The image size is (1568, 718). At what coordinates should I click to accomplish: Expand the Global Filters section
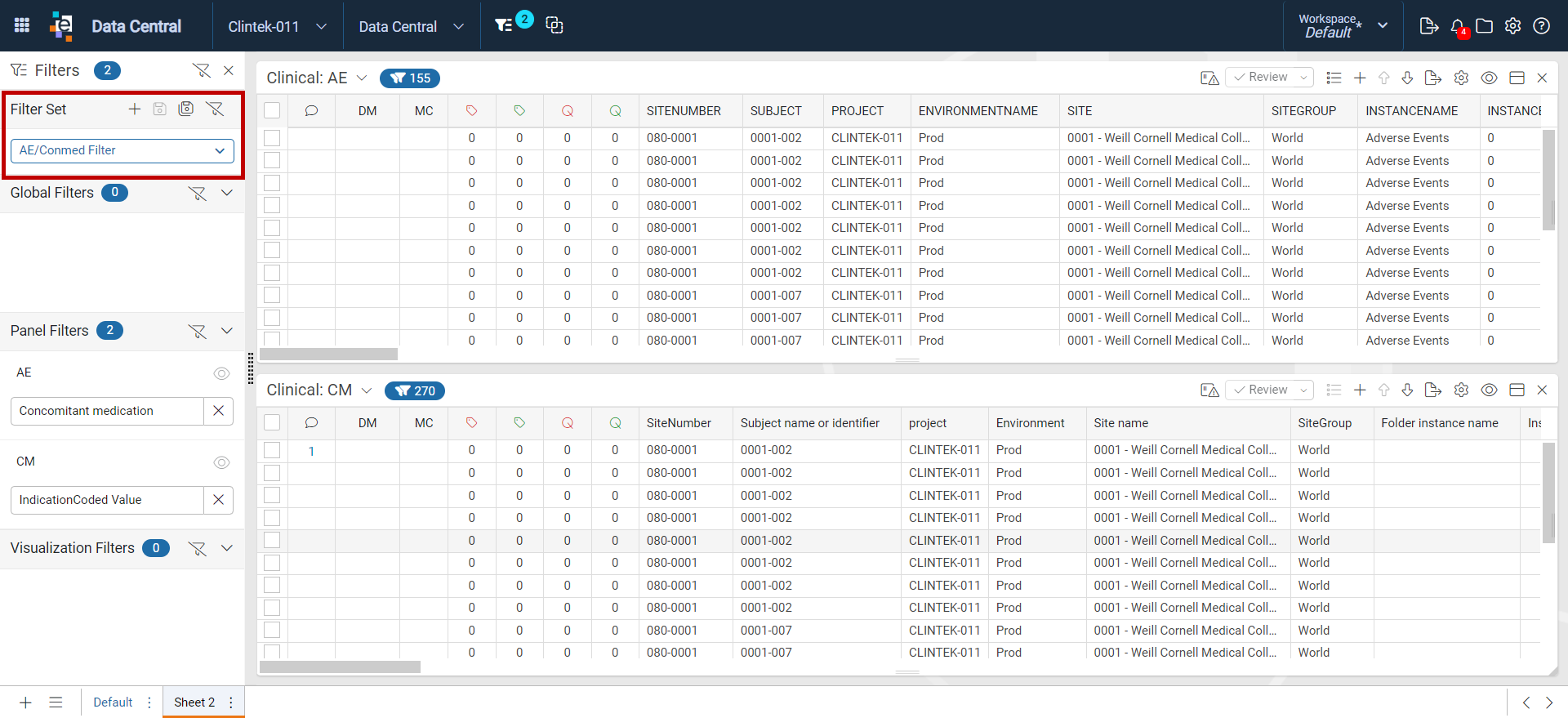[x=227, y=193]
